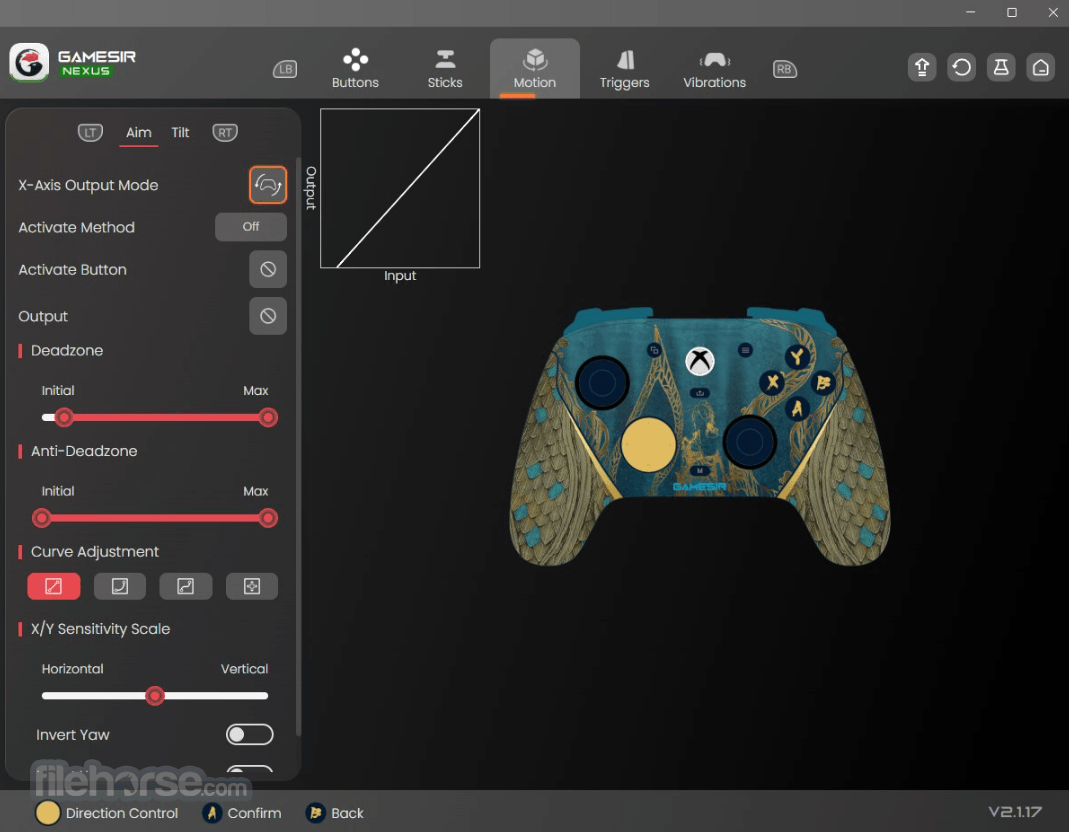
Task: Click the controller's menu button
Action: [745, 350]
